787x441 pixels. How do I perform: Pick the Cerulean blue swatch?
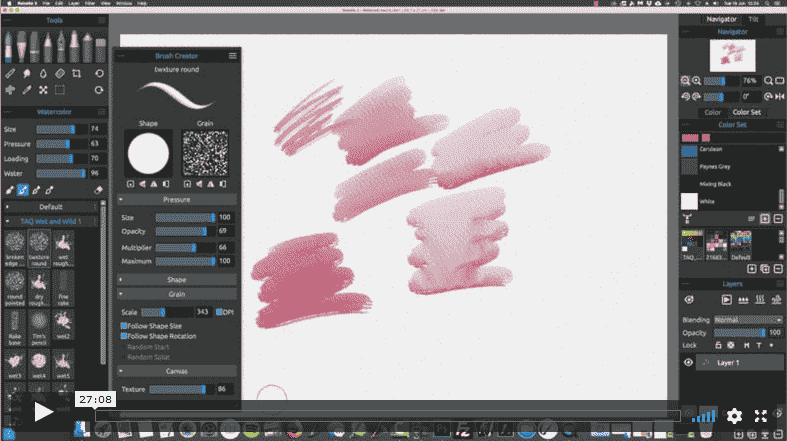(x=689, y=150)
